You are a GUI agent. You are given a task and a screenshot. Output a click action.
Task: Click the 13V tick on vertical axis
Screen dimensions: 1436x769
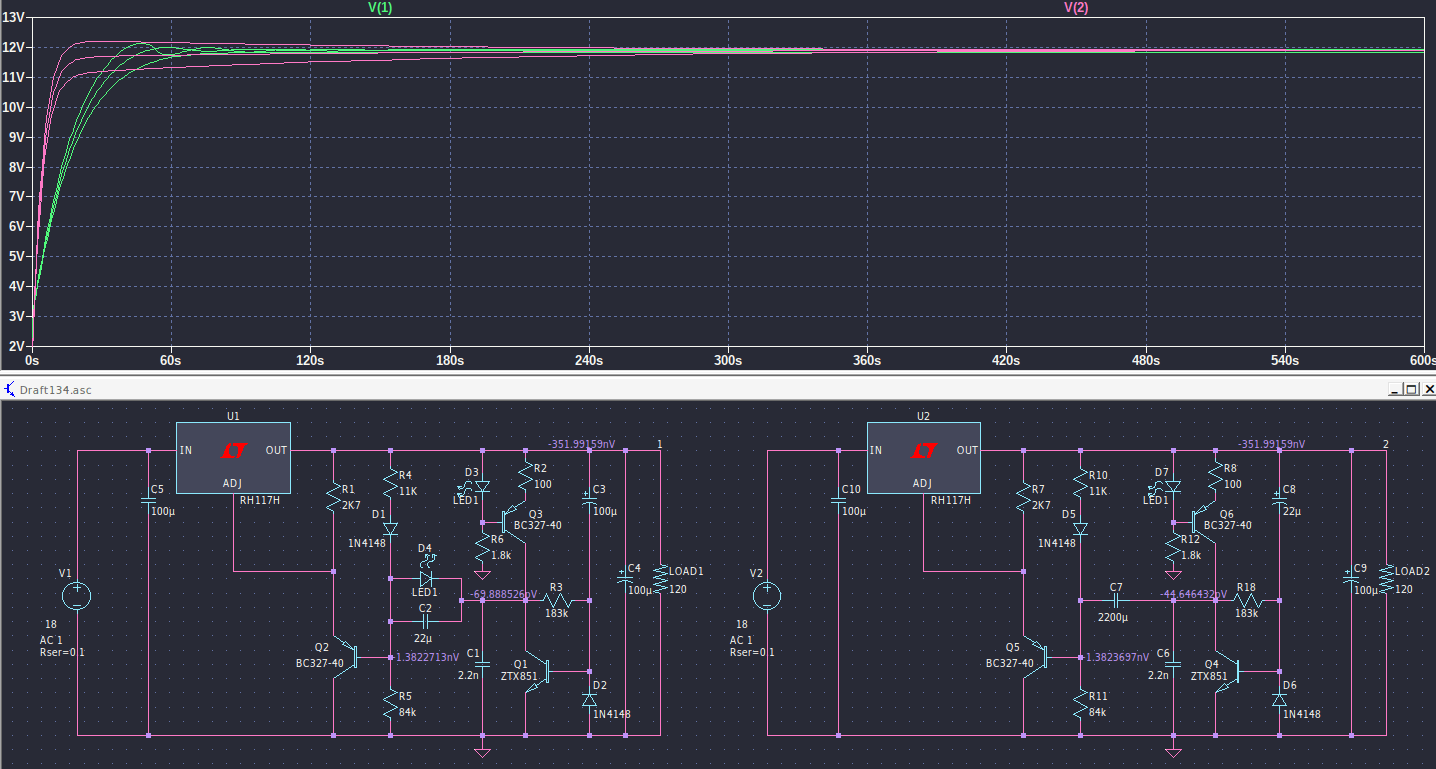(12, 17)
